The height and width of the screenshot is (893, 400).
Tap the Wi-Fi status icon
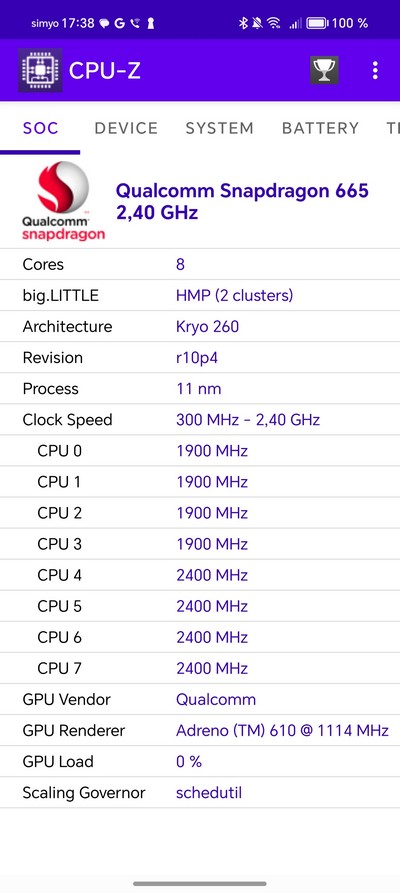pyautogui.click(x=274, y=23)
